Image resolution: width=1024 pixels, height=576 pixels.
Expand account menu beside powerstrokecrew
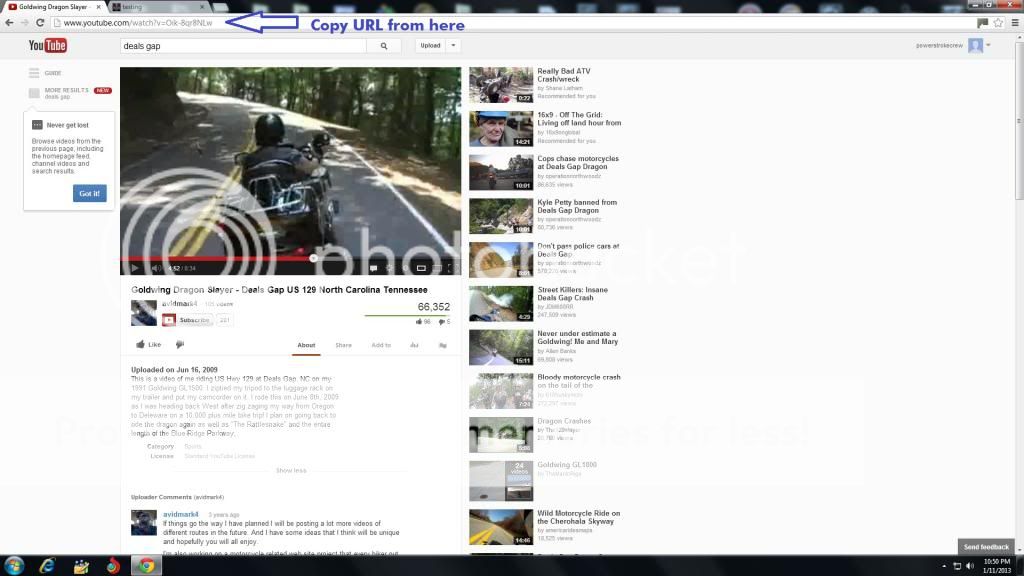(988, 45)
